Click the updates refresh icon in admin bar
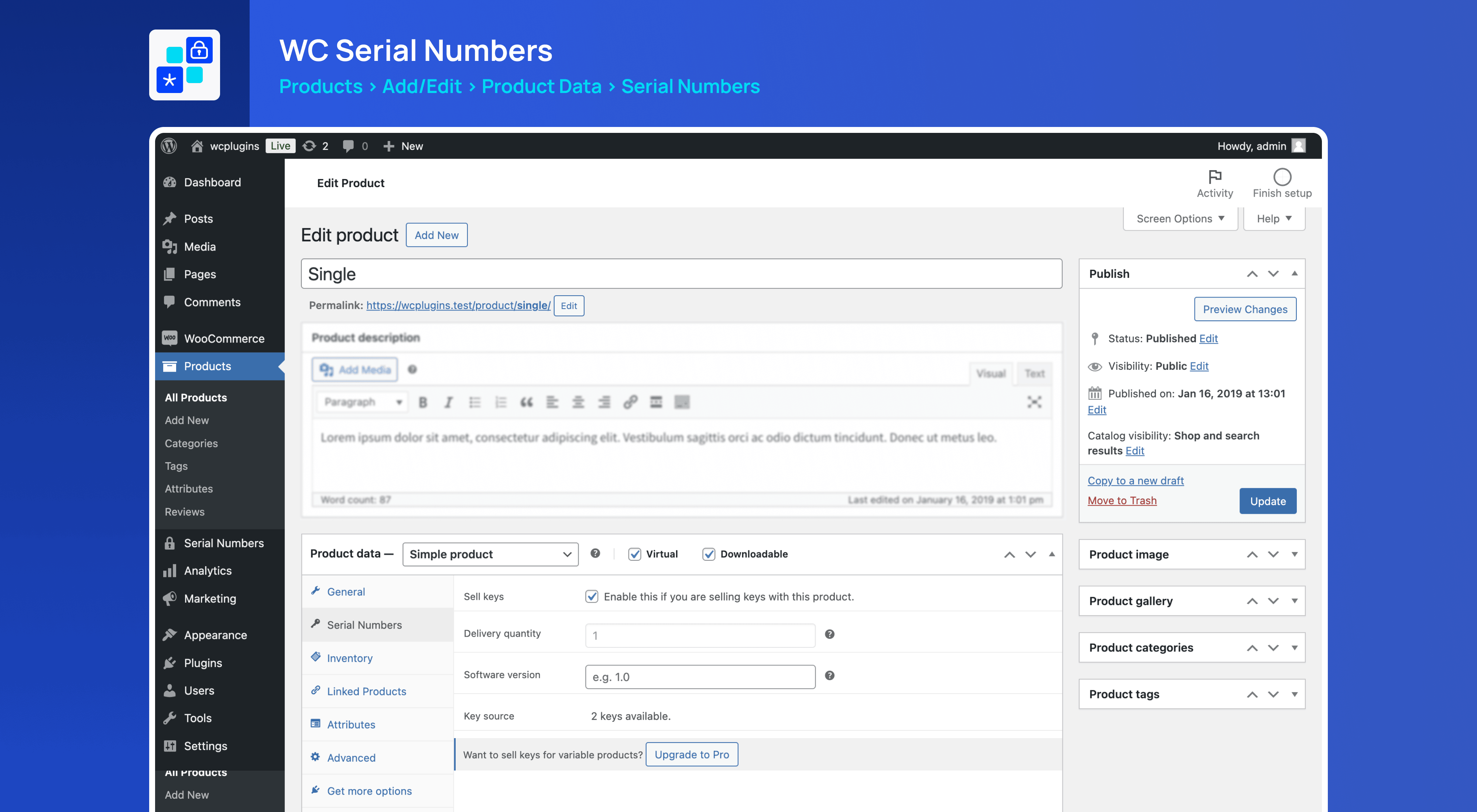Viewport: 1477px width, 812px height. [309, 146]
